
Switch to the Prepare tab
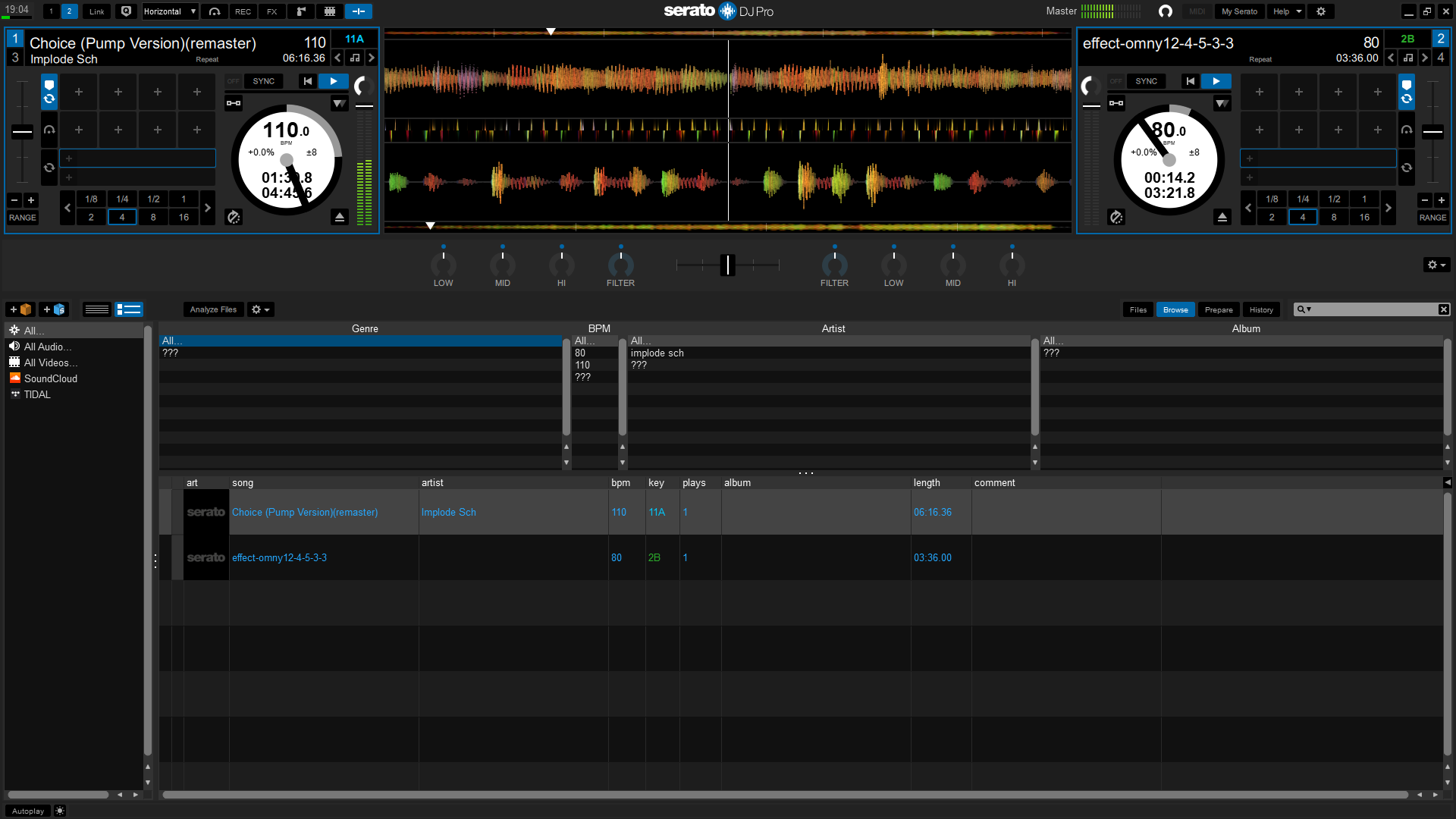point(1219,309)
